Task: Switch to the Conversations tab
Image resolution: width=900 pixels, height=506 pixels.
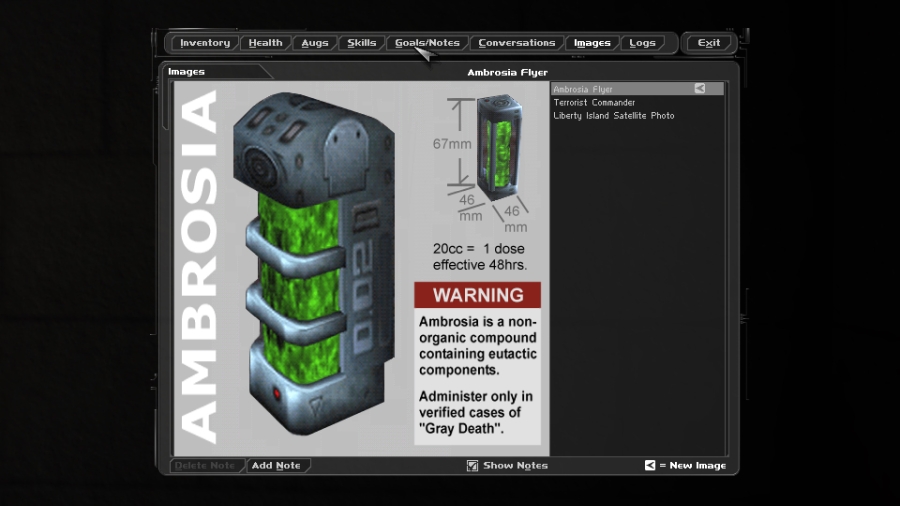Action: [517, 43]
